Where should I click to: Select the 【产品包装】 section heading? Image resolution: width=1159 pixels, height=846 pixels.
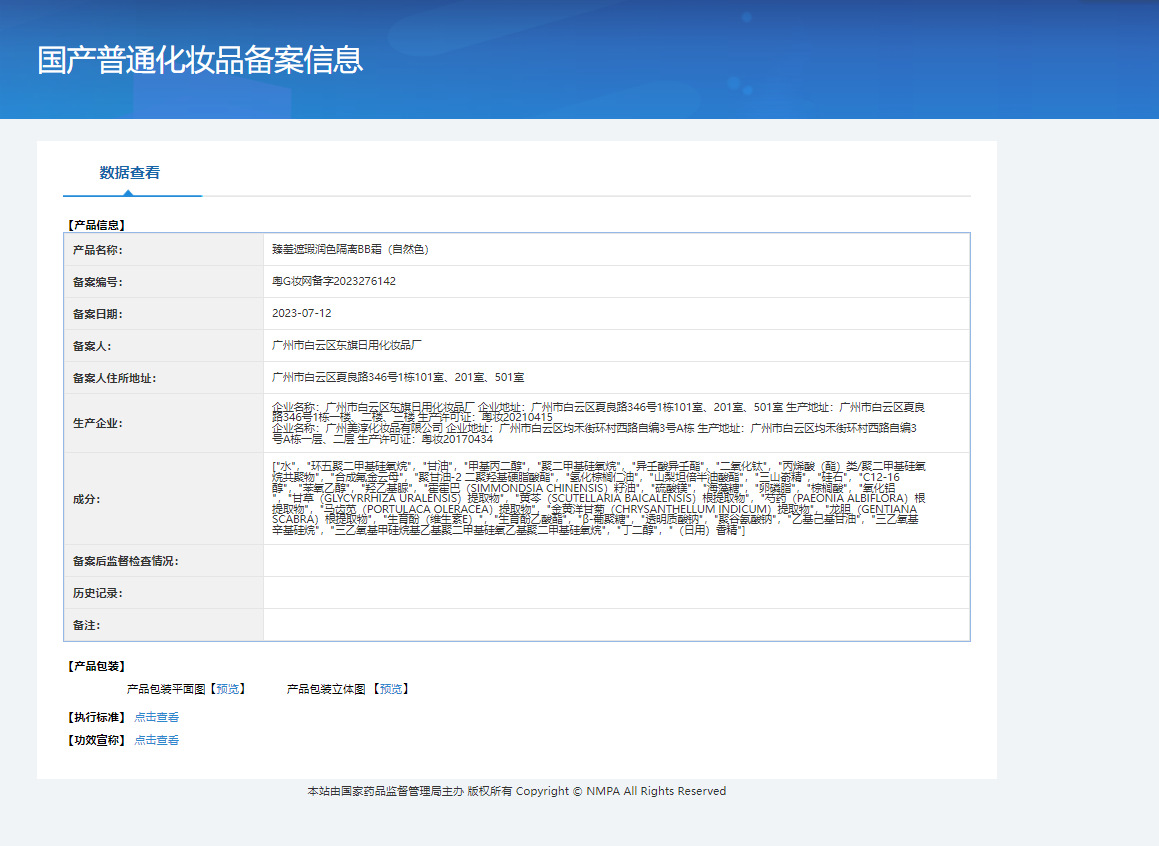(x=96, y=666)
